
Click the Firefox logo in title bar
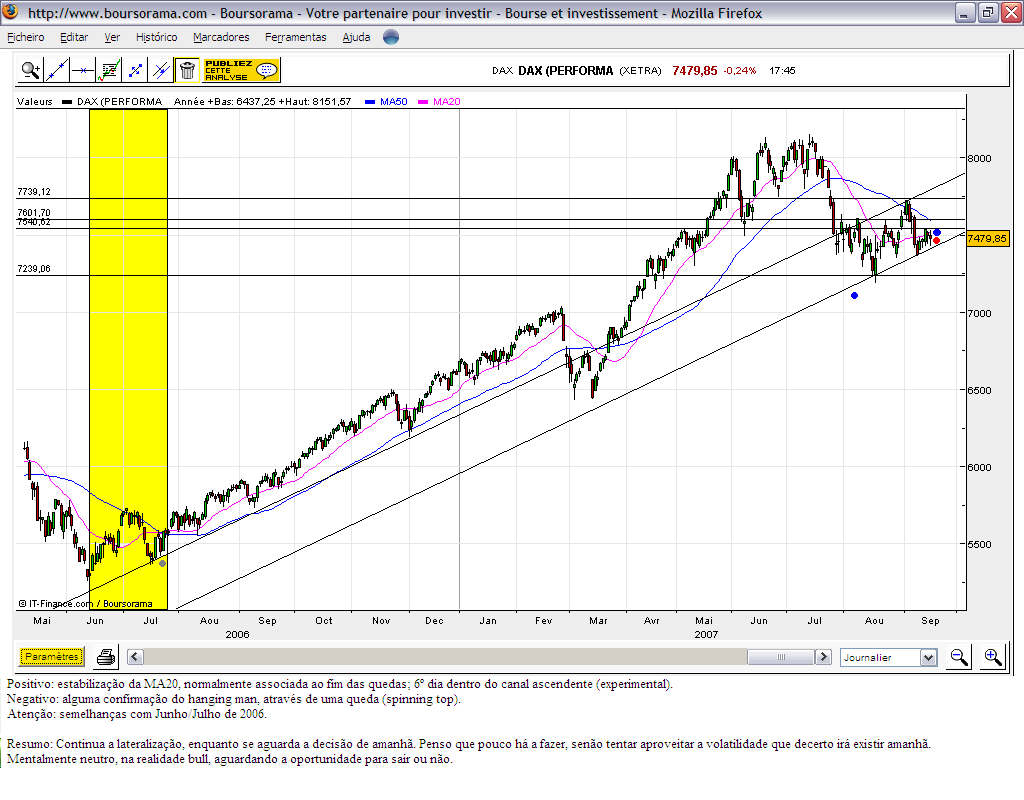10,12
